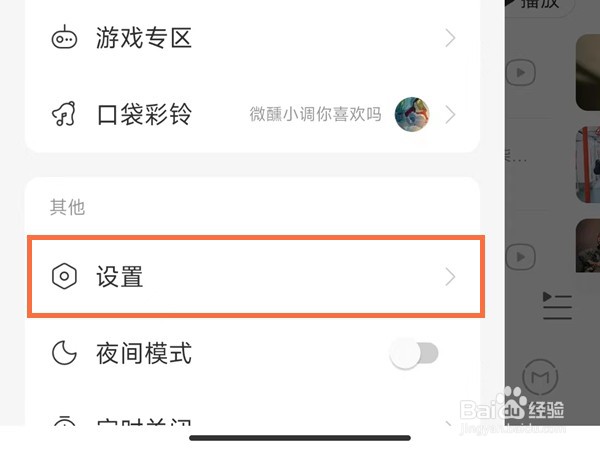Tap the hexagon settings icon
The image size is (600, 450).
64,276
